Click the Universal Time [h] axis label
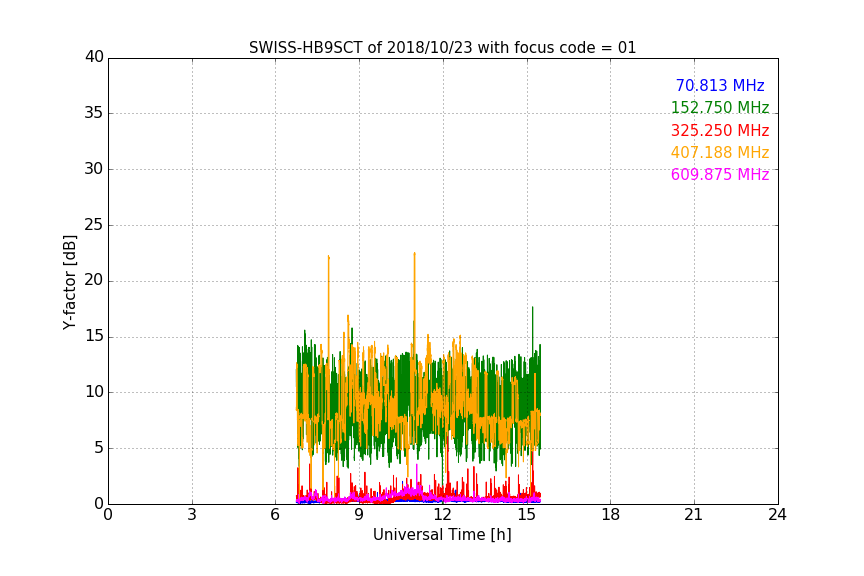The image size is (864, 576). pos(442,535)
